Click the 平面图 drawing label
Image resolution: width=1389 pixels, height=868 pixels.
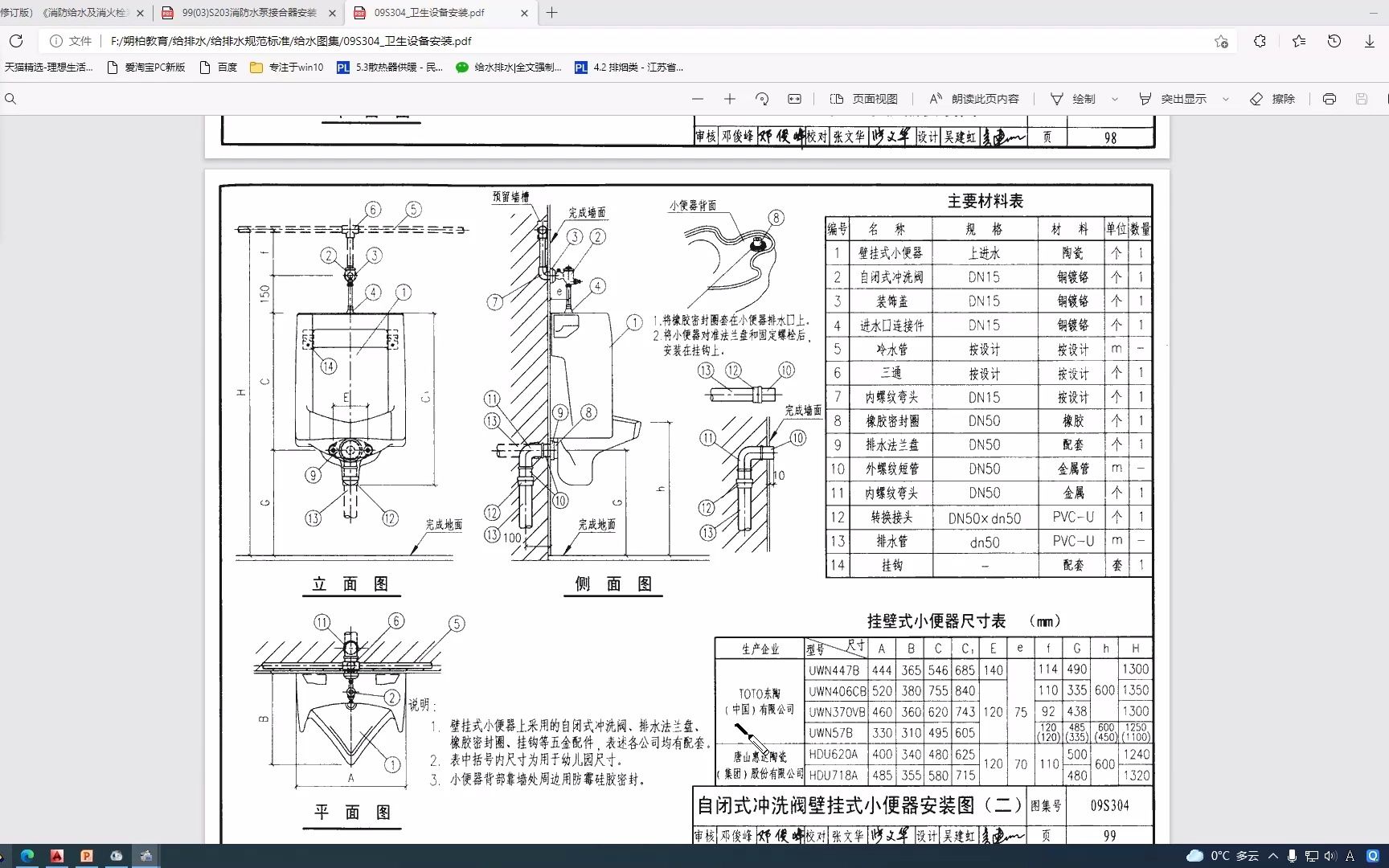tap(352, 813)
